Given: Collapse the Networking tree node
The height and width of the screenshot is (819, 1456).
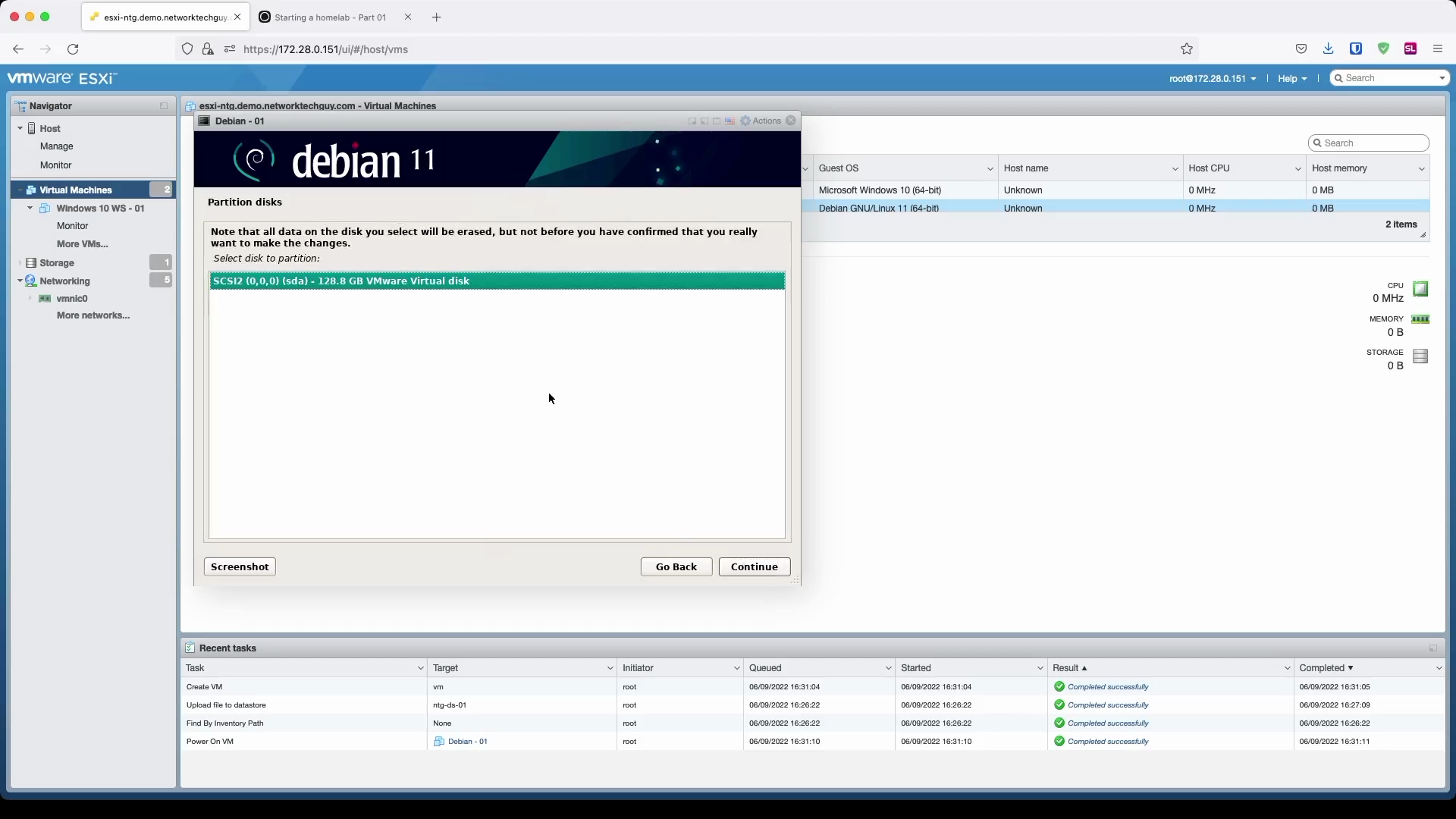Looking at the screenshot, I should click(x=20, y=281).
